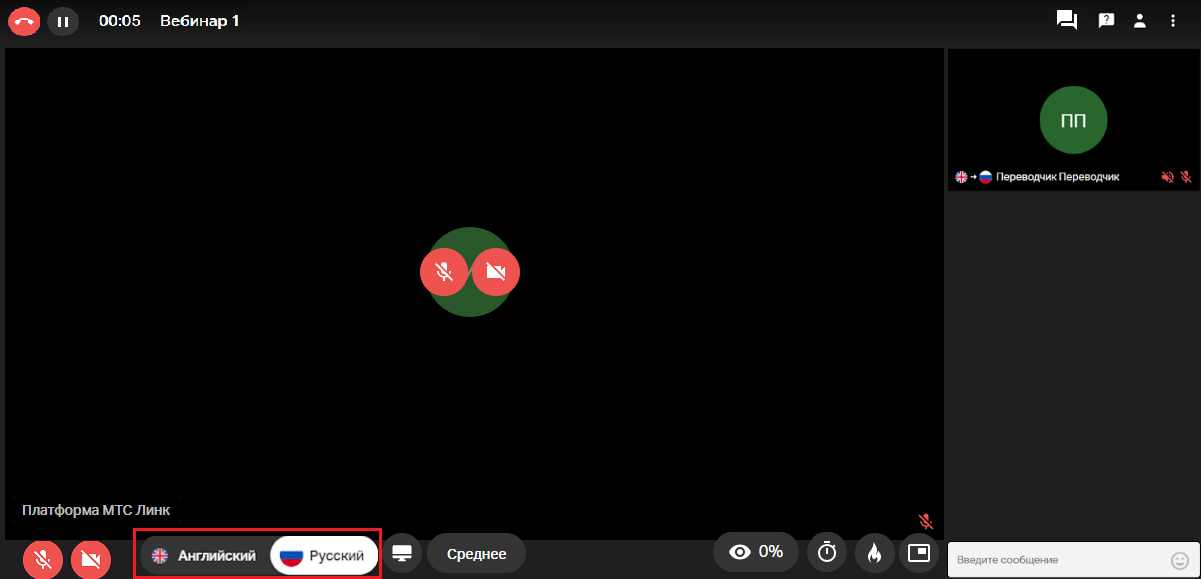Screen dimensions: 1201x579
Task: Click the ПП avatar of Переводчик
Action: pos(1073,120)
